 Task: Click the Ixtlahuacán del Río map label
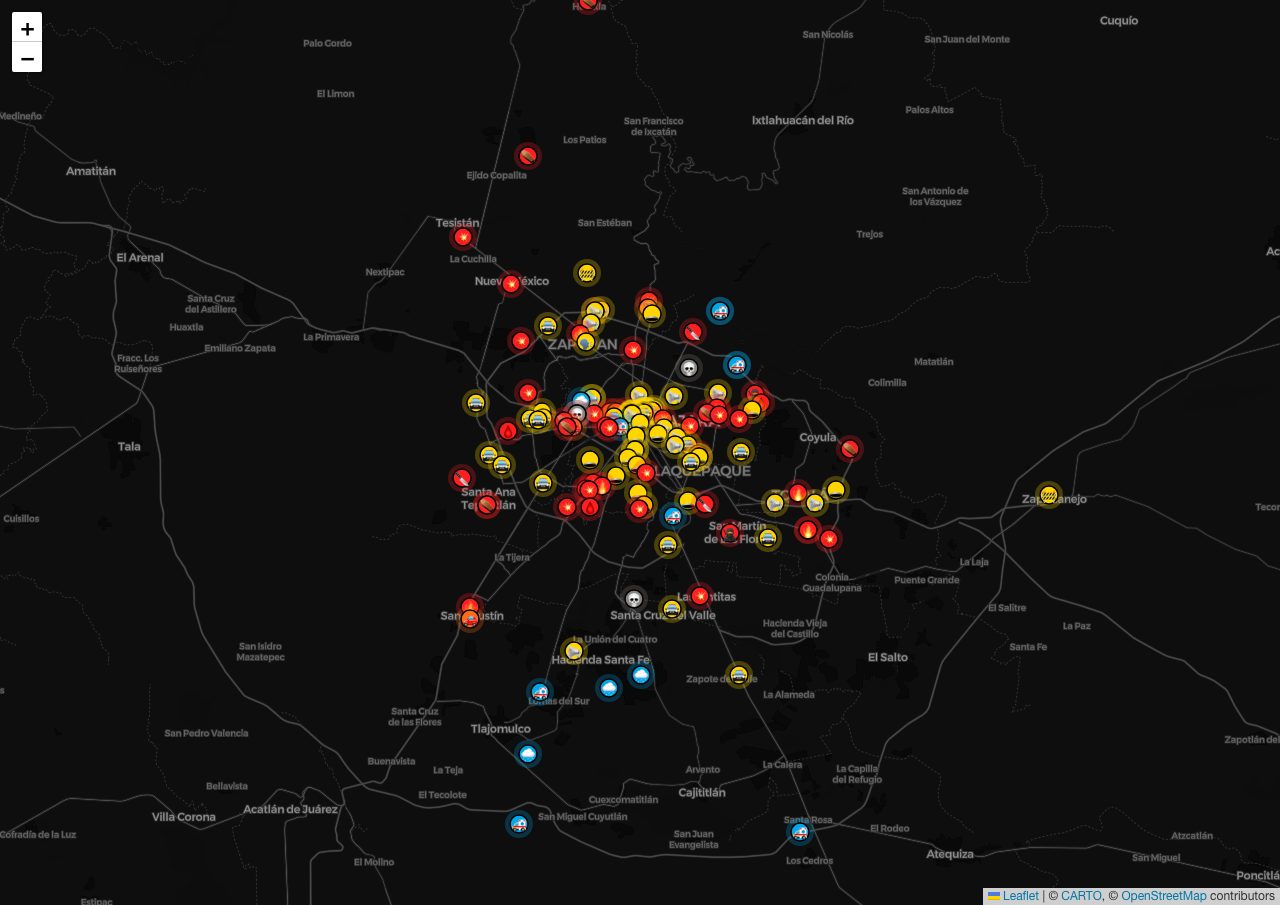coord(803,120)
